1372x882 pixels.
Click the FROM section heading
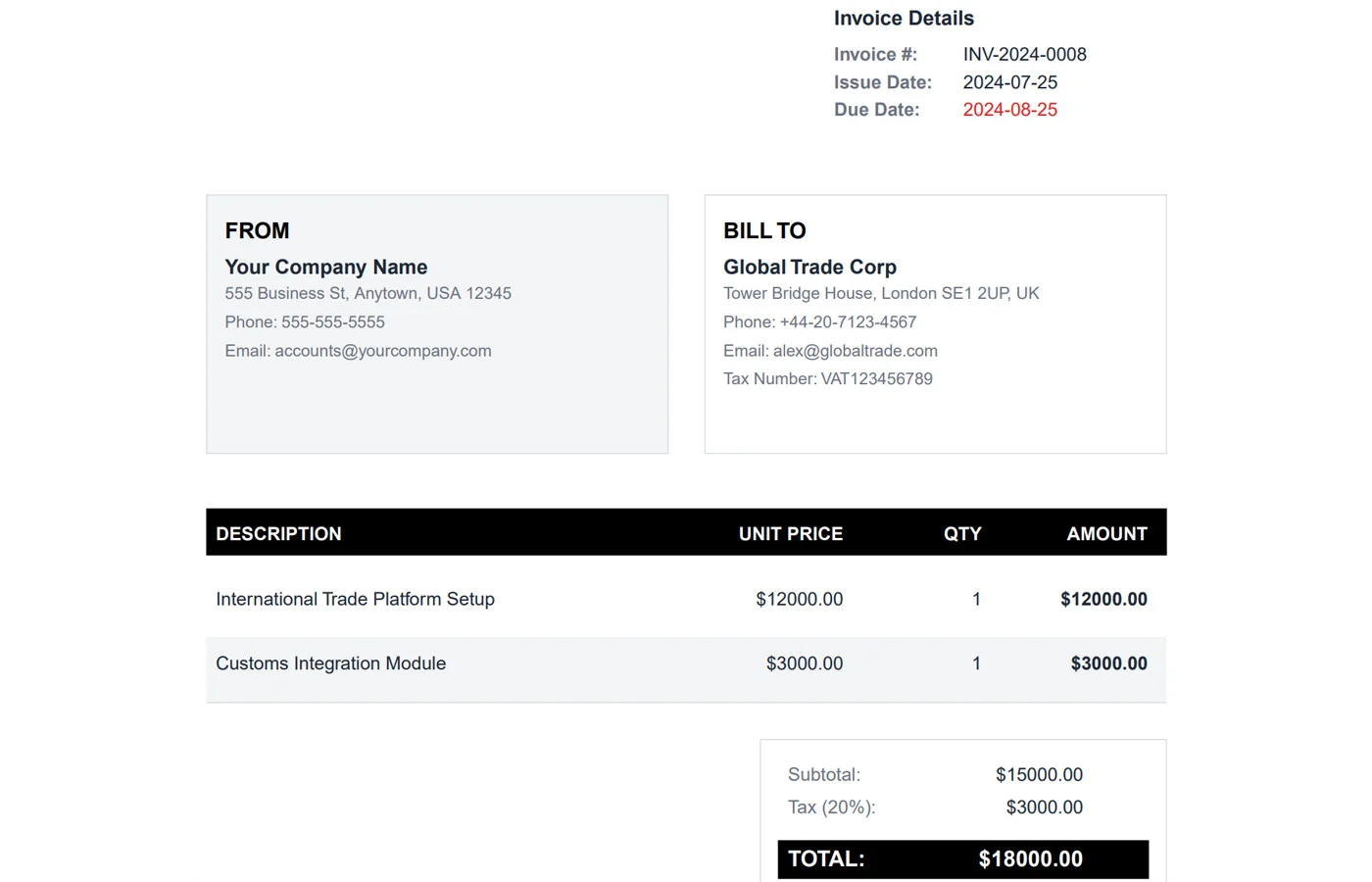pos(257,231)
